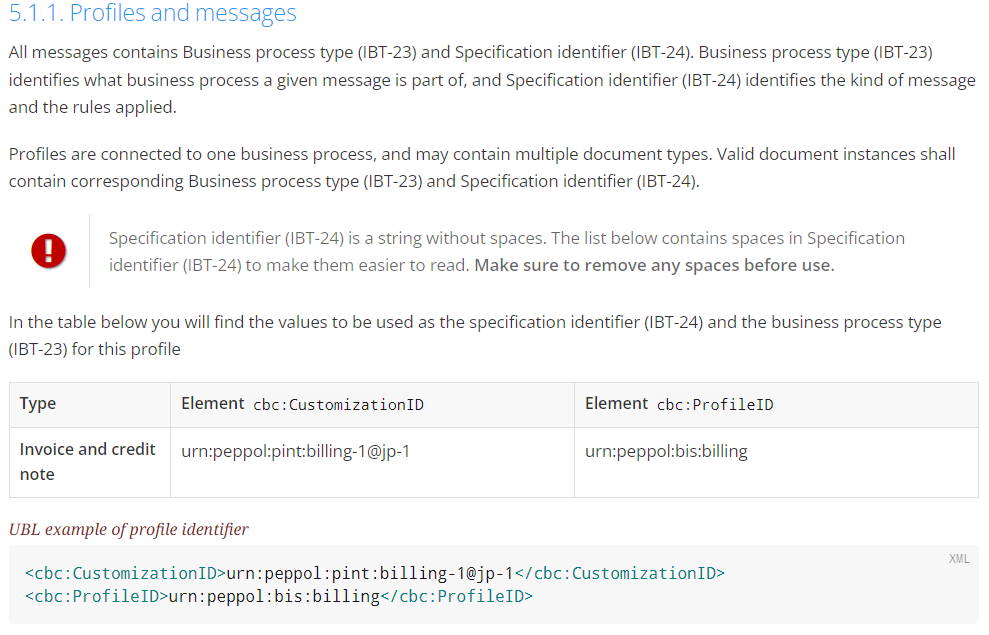Click the Element cbc:CustomizationID column header

tap(372, 405)
